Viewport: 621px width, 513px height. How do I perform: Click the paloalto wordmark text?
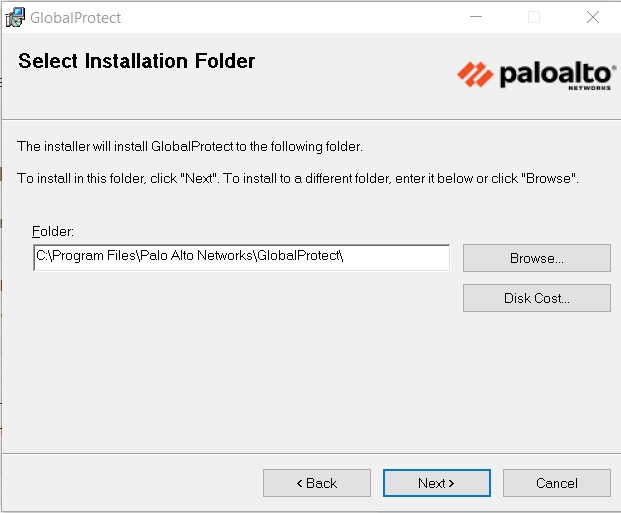pos(552,73)
